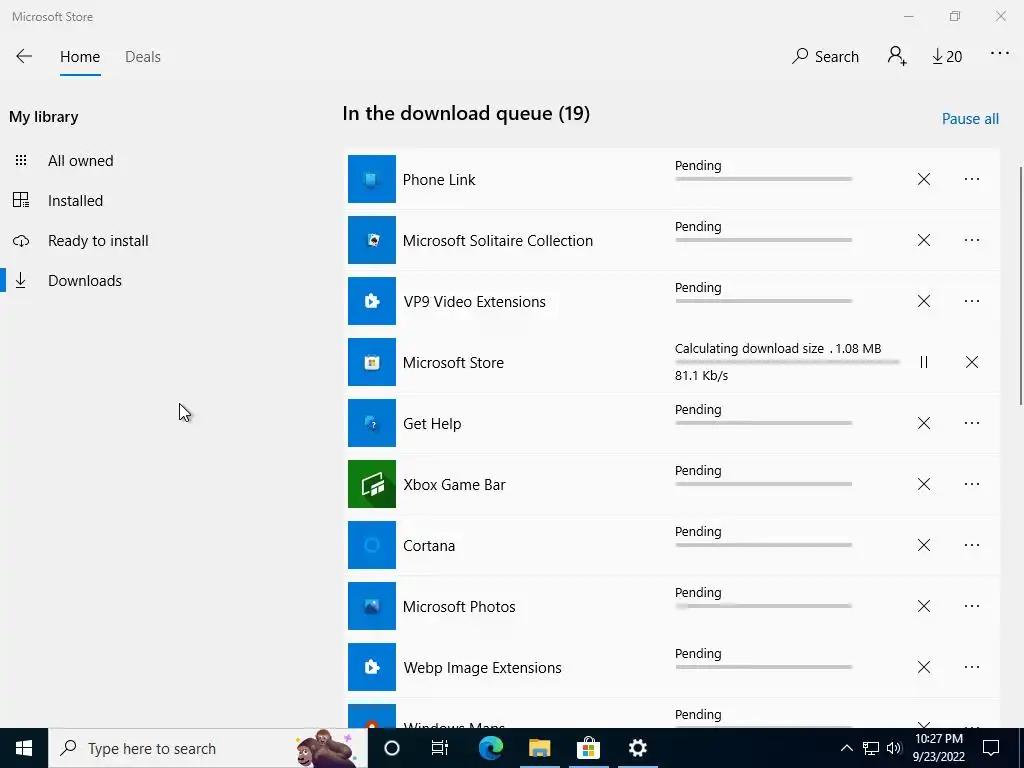
Task: Click the Phone Link app icon
Action: click(372, 179)
